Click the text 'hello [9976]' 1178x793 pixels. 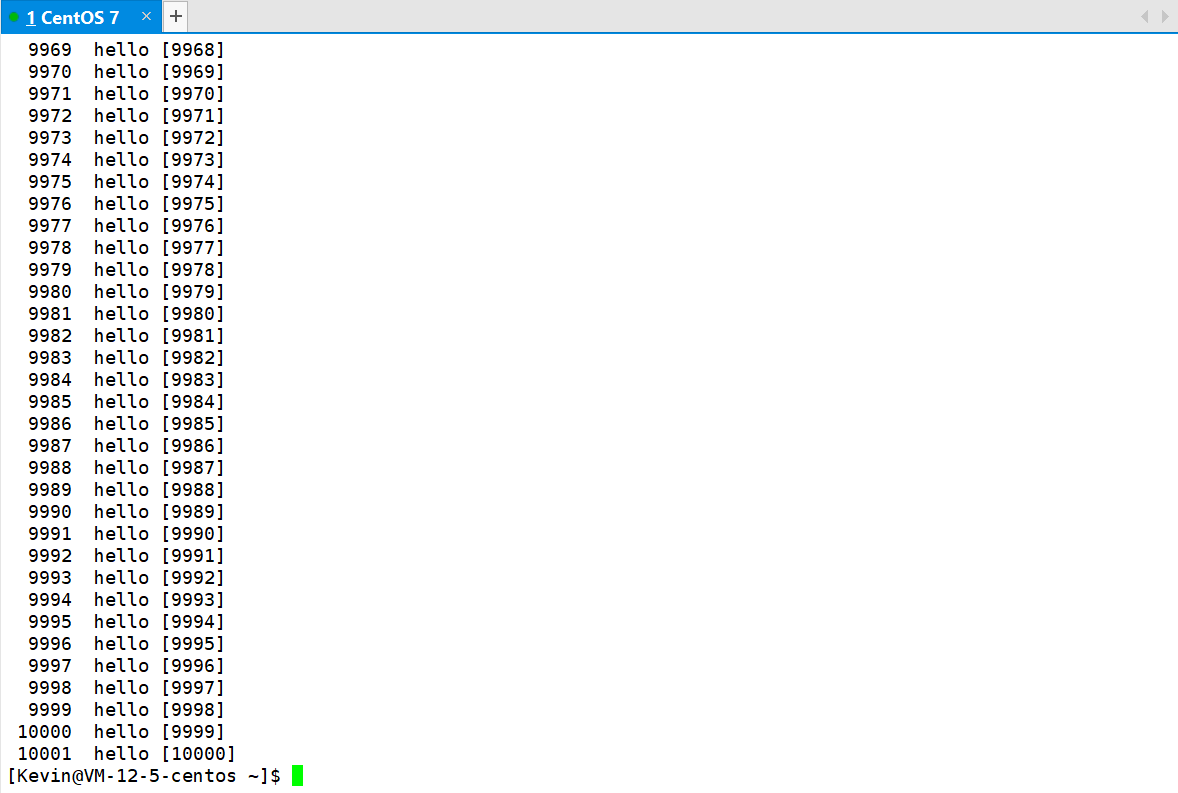(159, 226)
